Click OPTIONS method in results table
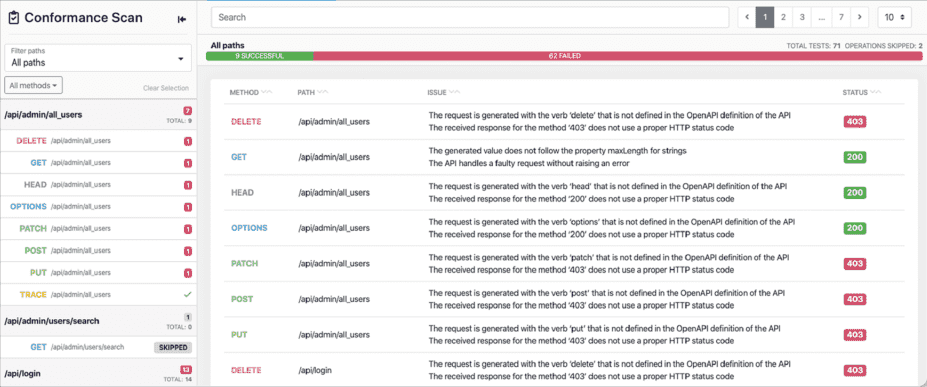Screen dimensions: 927x387 (249, 228)
